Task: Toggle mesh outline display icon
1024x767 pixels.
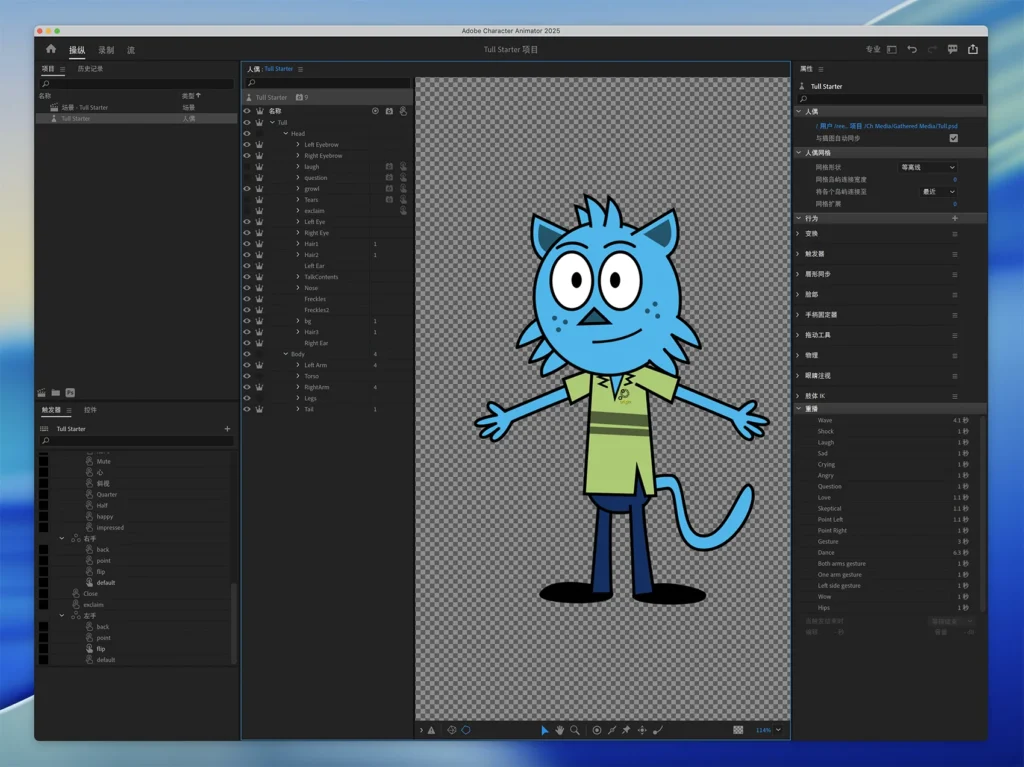Action: [x=451, y=730]
